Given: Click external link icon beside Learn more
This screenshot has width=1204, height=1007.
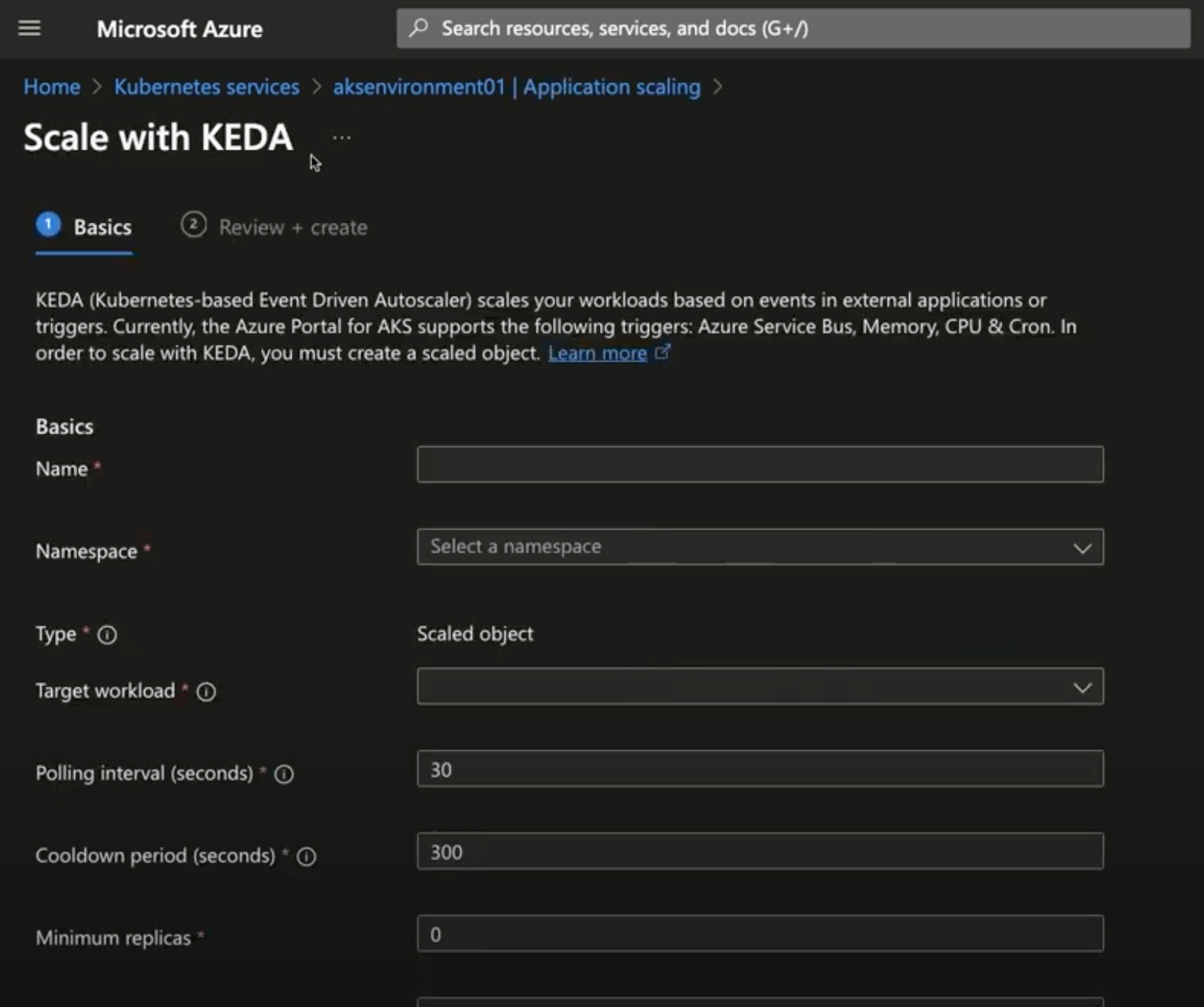Looking at the screenshot, I should pos(662,353).
